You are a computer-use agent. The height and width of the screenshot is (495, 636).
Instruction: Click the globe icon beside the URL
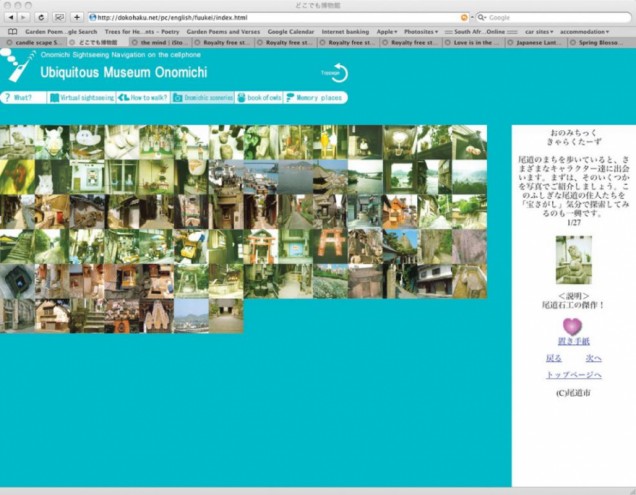coord(92,17)
